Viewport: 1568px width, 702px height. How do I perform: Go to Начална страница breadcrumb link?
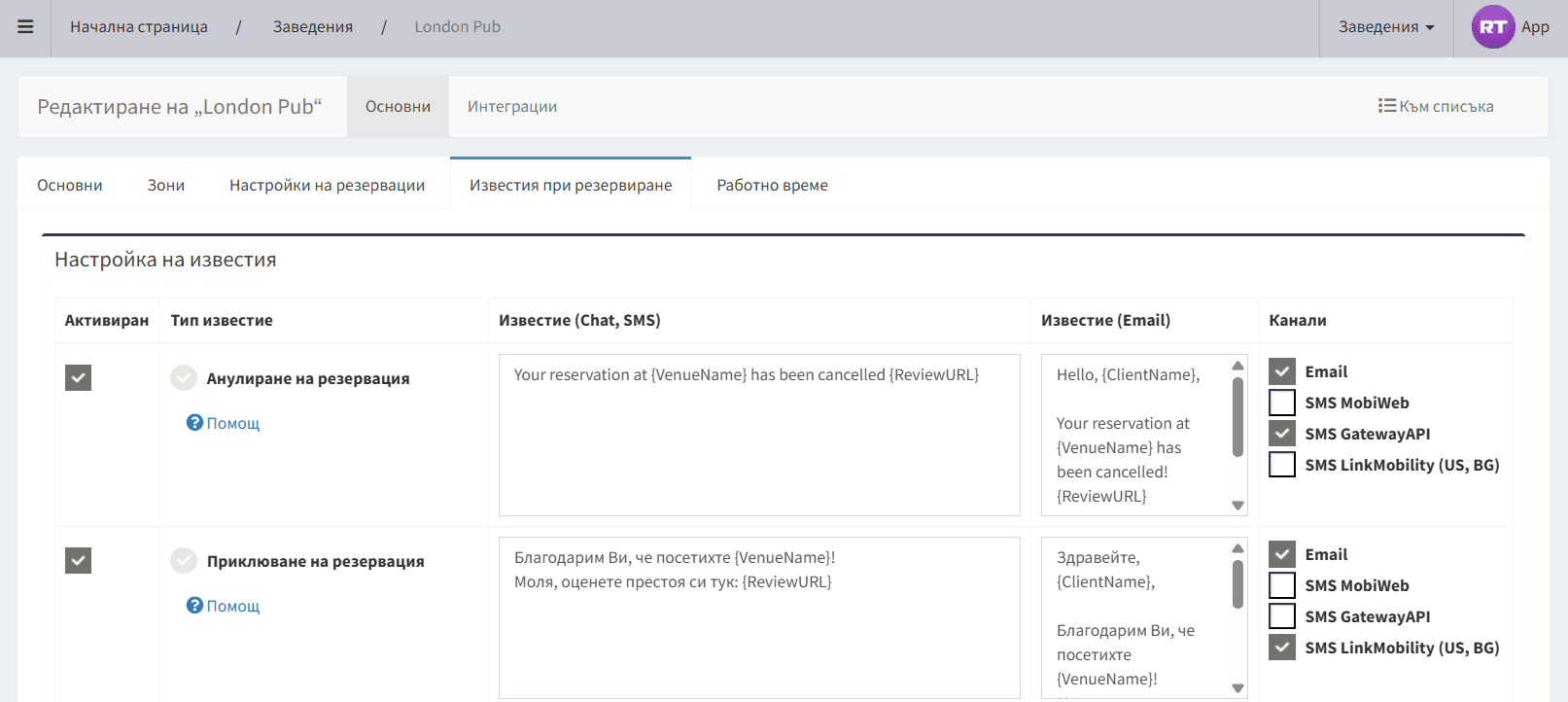[x=139, y=27]
